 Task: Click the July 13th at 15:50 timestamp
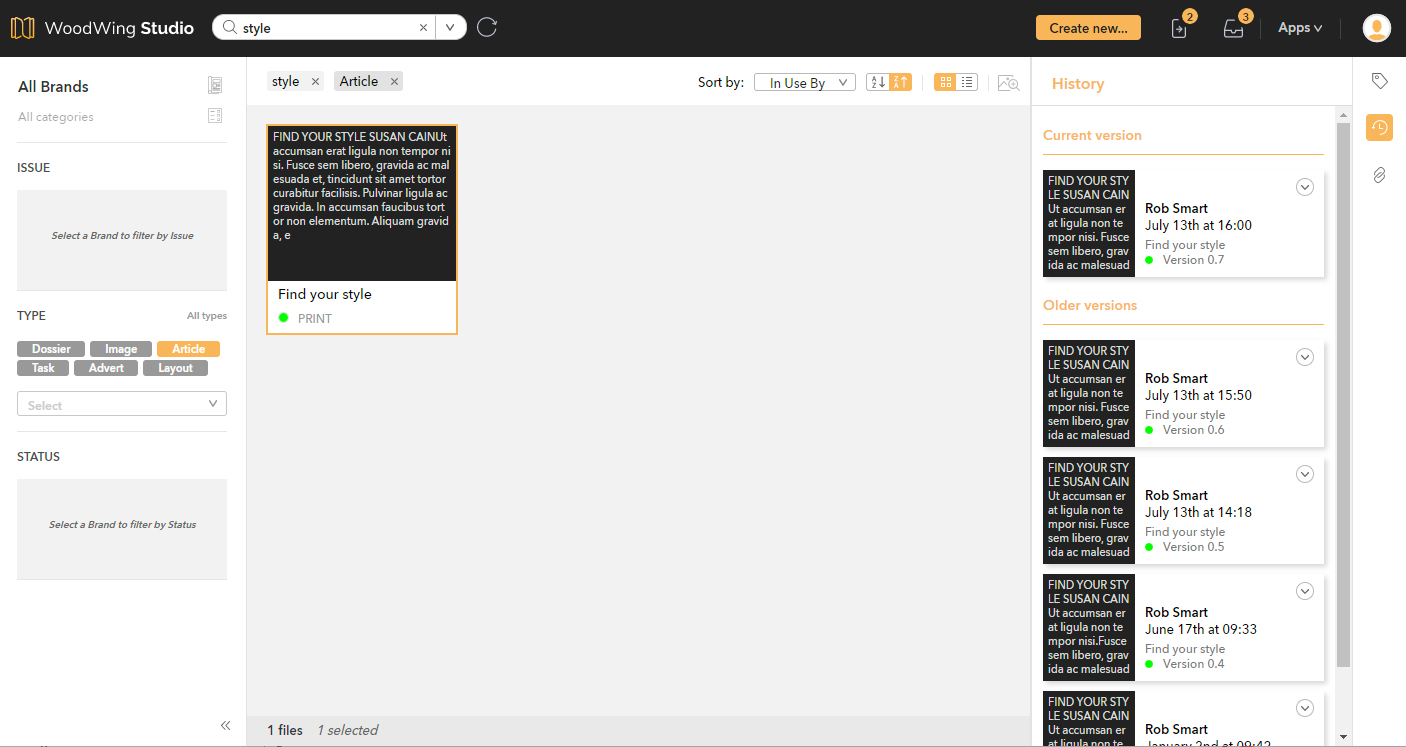[1198, 396]
